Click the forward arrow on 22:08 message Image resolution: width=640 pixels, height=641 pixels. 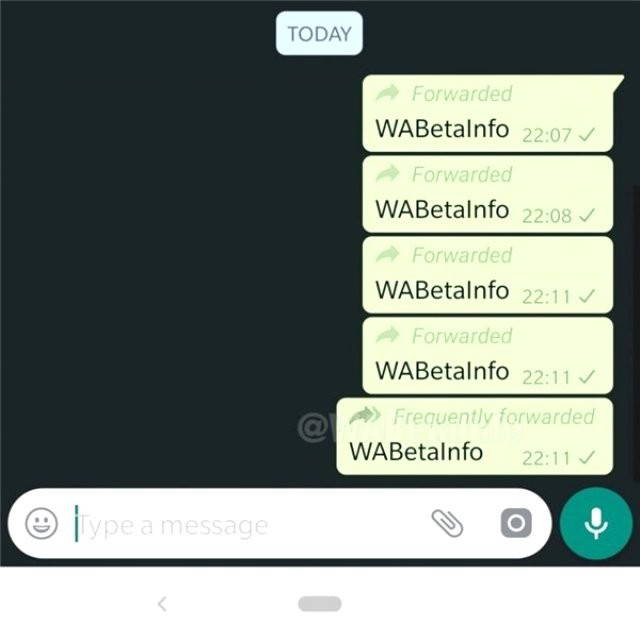click(x=387, y=174)
